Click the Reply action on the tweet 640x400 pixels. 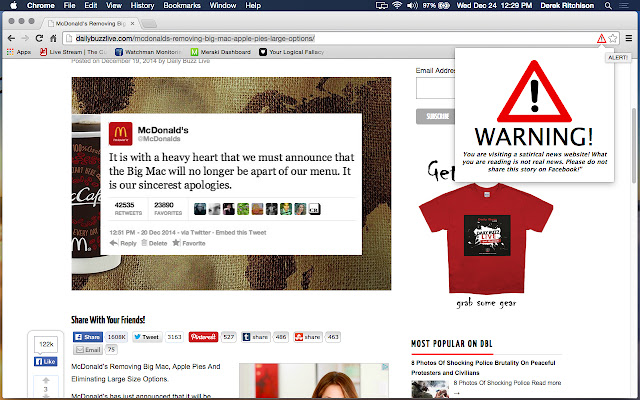point(123,243)
